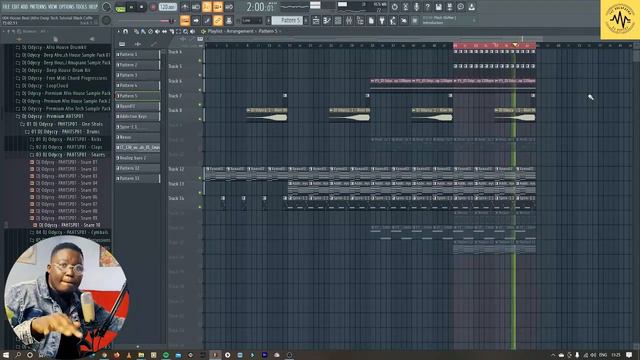Click the playlist playhead position marker
This screenshot has width=640, height=360.
pyautogui.click(x=516, y=45)
